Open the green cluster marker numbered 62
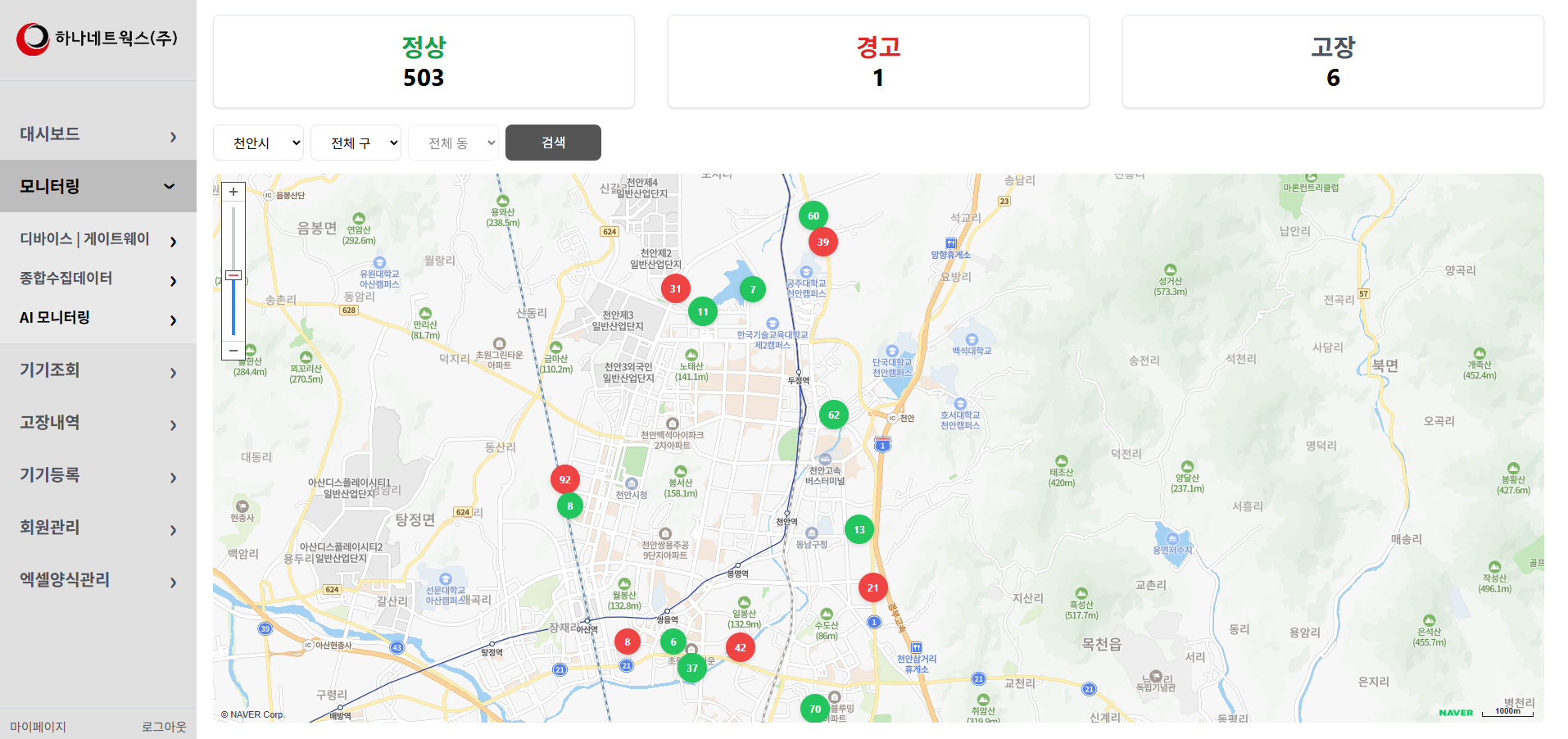 (x=833, y=415)
